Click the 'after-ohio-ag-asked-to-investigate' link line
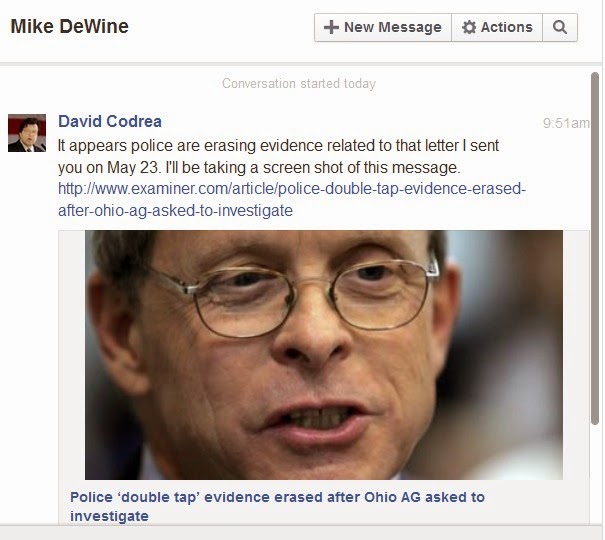The height and width of the screenshot is (540, 605). pos(175,211)
